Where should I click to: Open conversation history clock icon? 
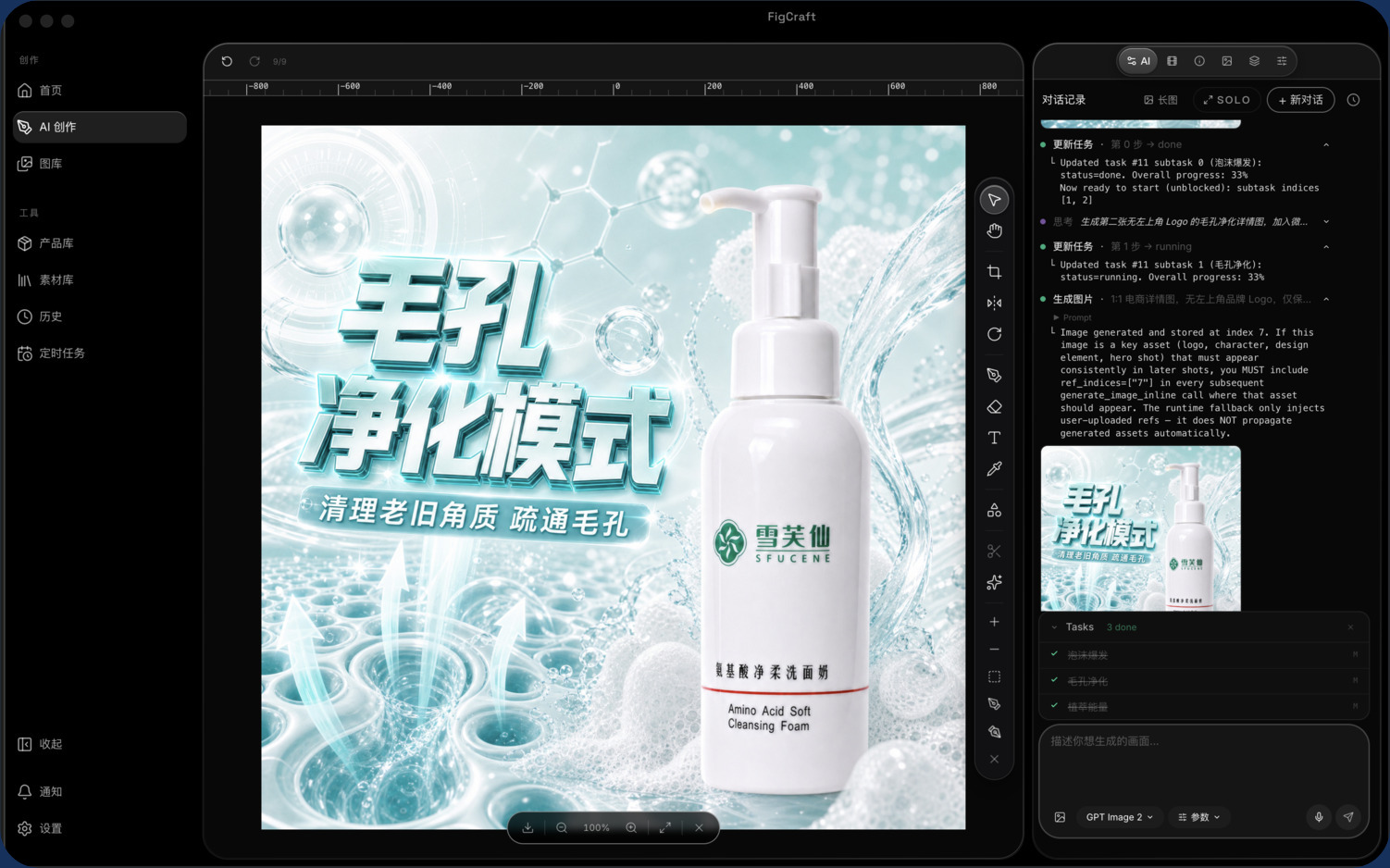click(x=1353, y=100)
